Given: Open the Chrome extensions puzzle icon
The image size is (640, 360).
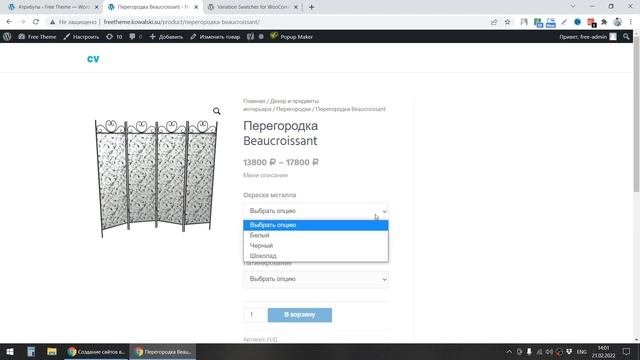Looking at the screenshot, I should (x=604, y=22).
